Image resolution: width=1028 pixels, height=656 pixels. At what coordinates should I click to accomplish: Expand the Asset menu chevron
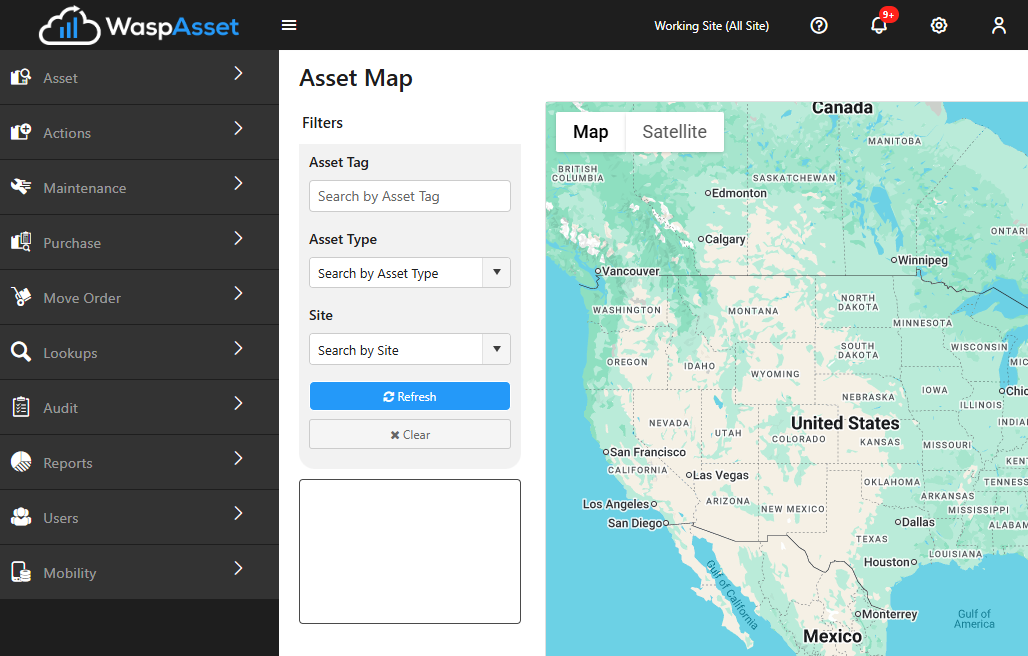(x=239, y=73)
